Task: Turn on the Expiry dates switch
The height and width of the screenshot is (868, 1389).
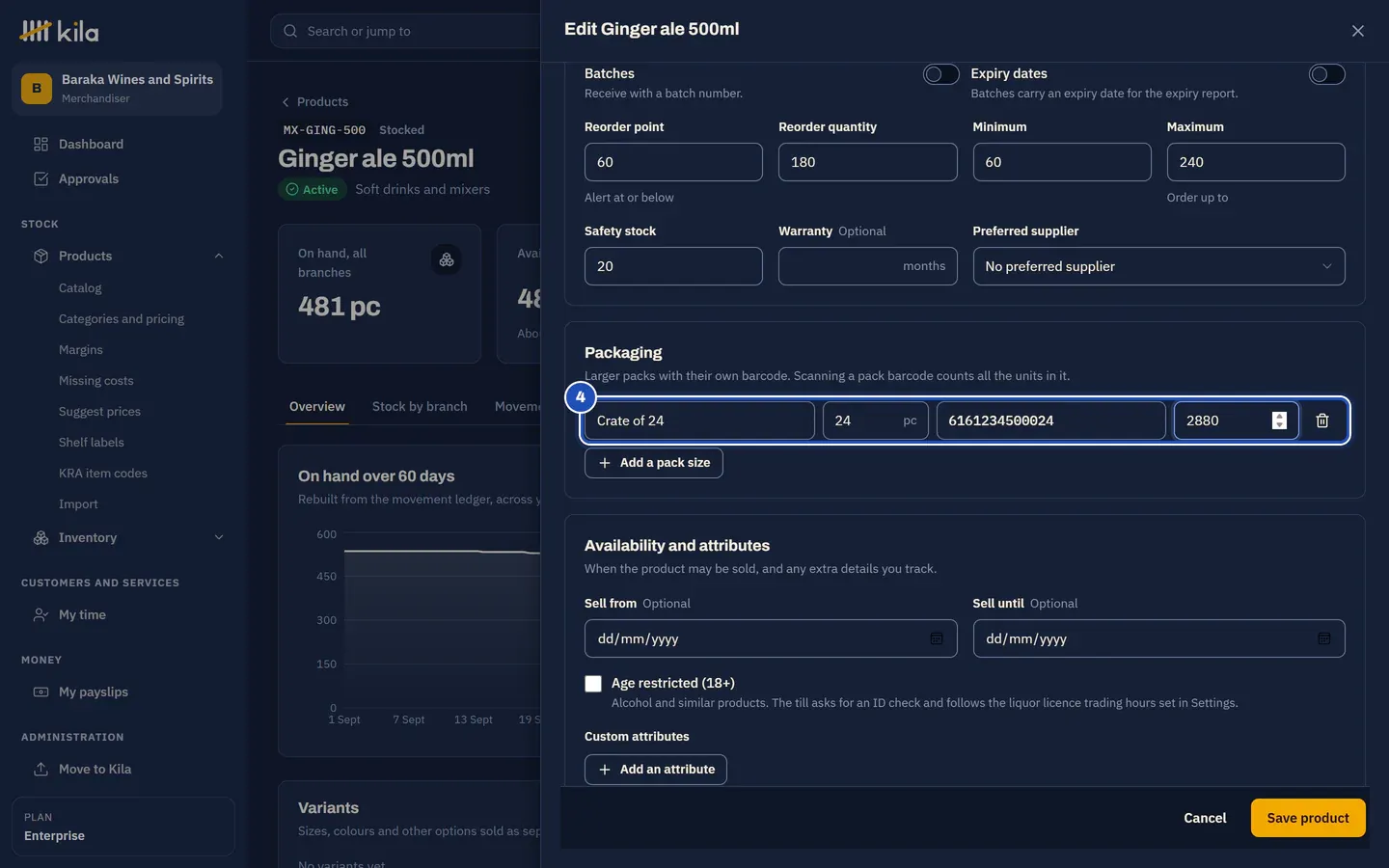Action: [1326, 74]
